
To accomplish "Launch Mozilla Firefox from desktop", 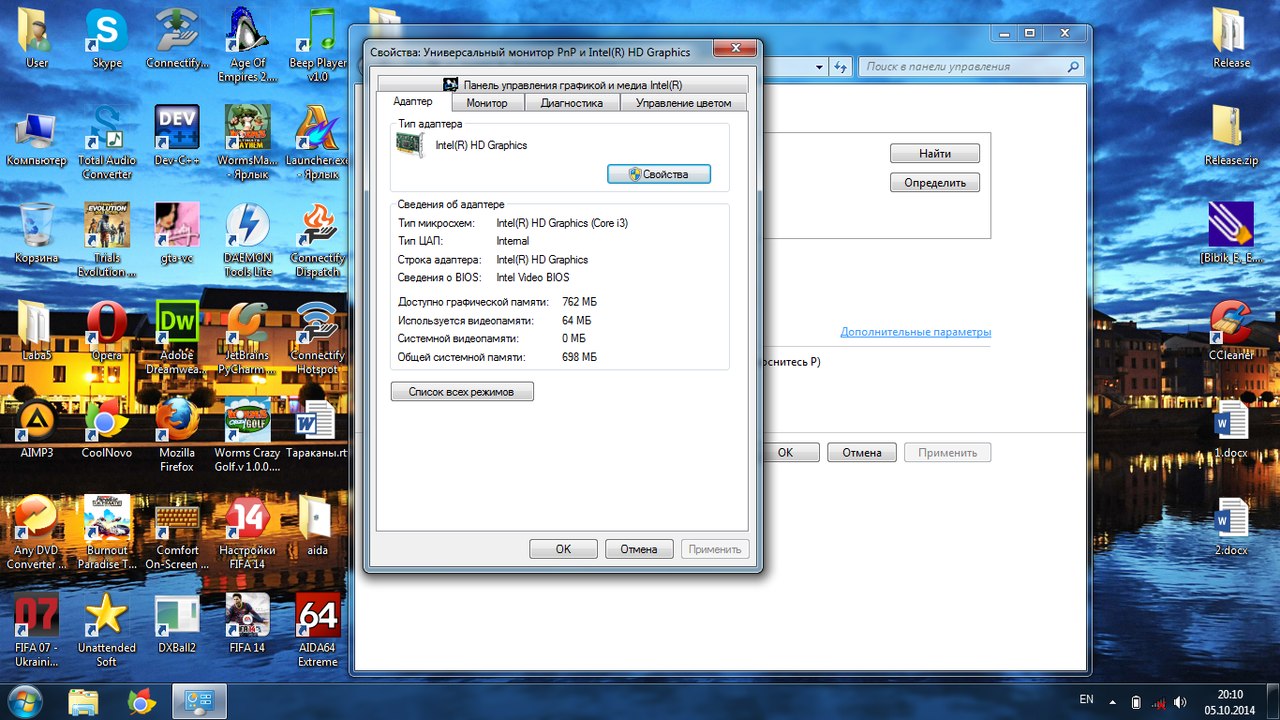I will (x=177, y=422).
